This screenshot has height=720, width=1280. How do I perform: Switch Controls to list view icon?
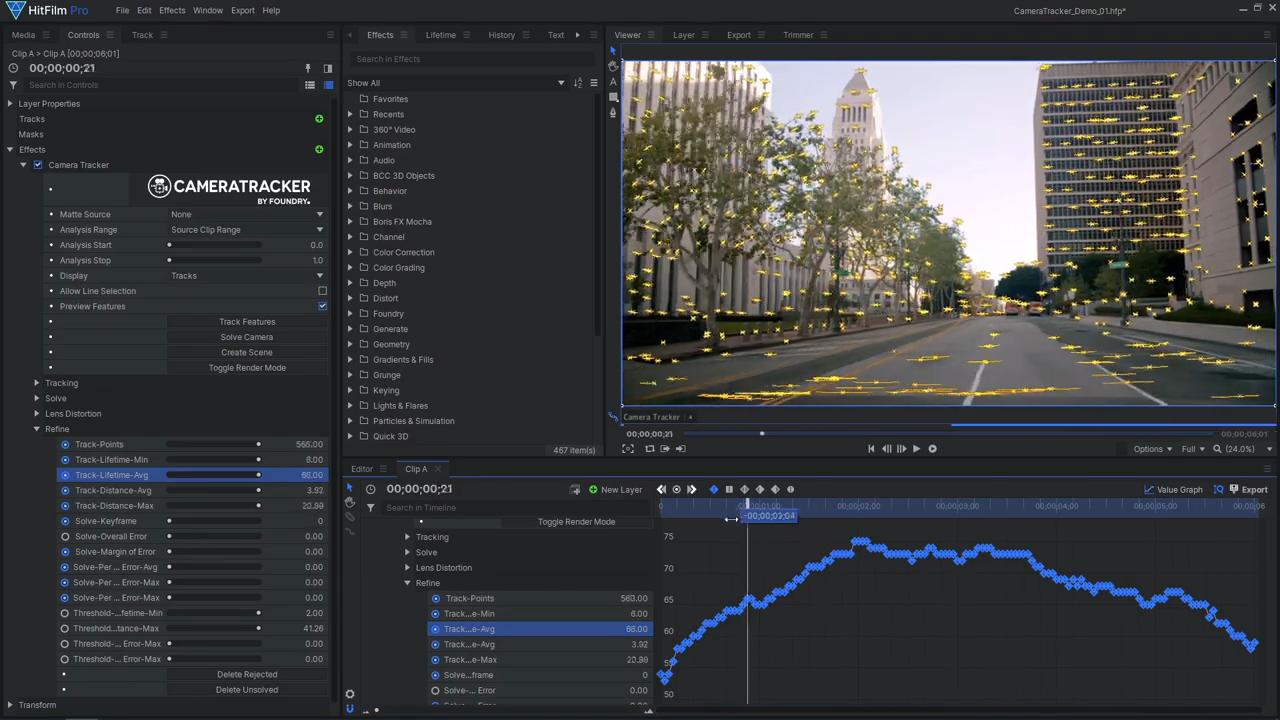pyautogui.click(x=311, y=85)
